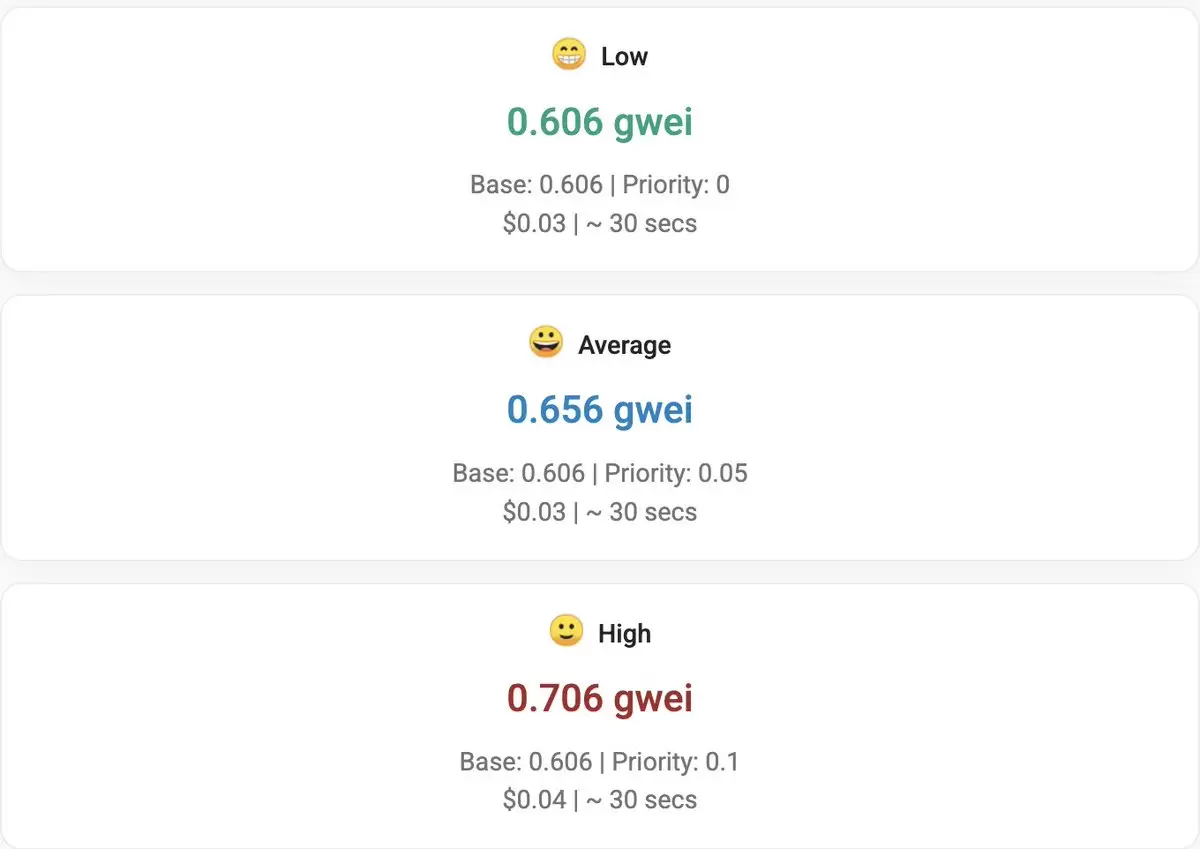
Task: Click the smiley emoji beside Average
Action: tap(546, 342)
